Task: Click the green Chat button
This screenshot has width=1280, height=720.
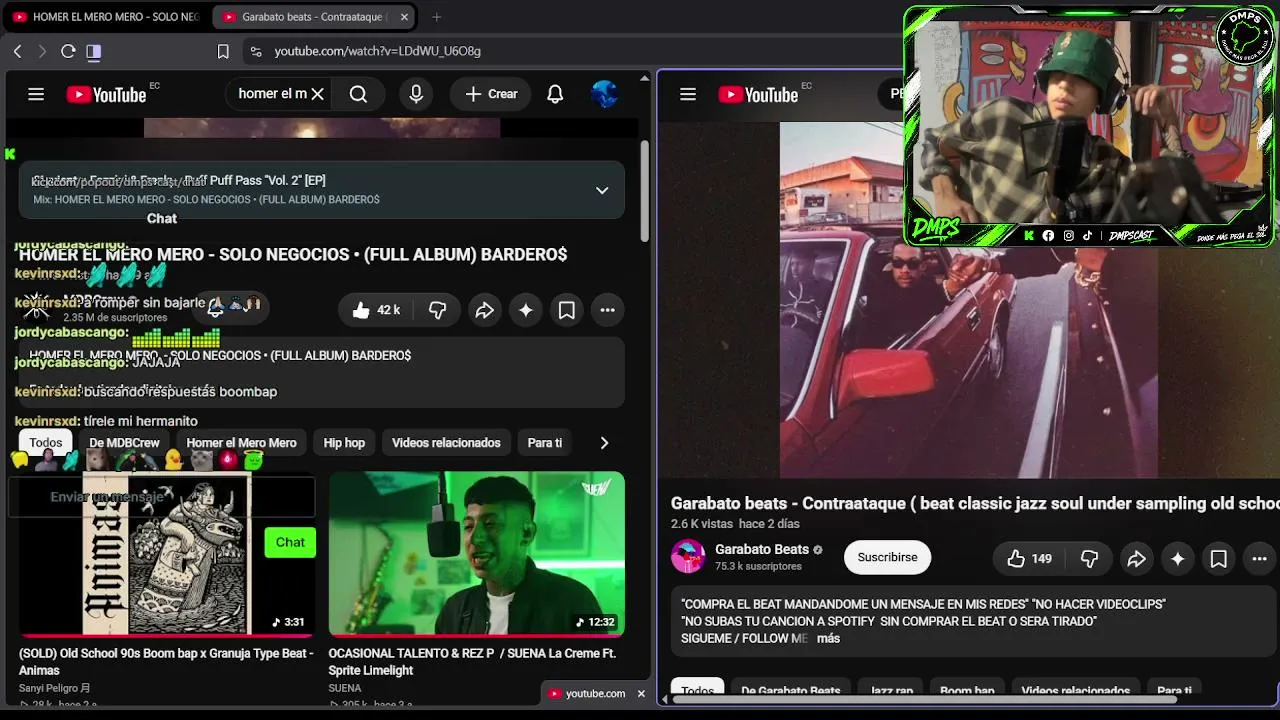Action: click(290, 542)
